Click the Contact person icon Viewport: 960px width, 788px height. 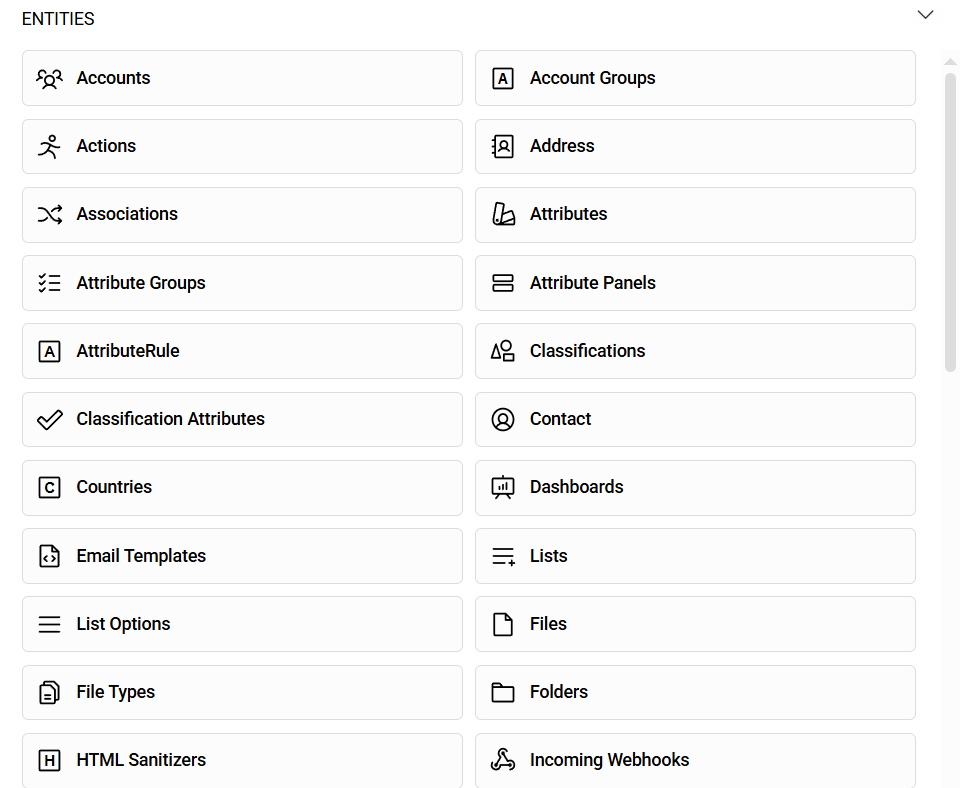pyautogui.click(x=503, y=419)
